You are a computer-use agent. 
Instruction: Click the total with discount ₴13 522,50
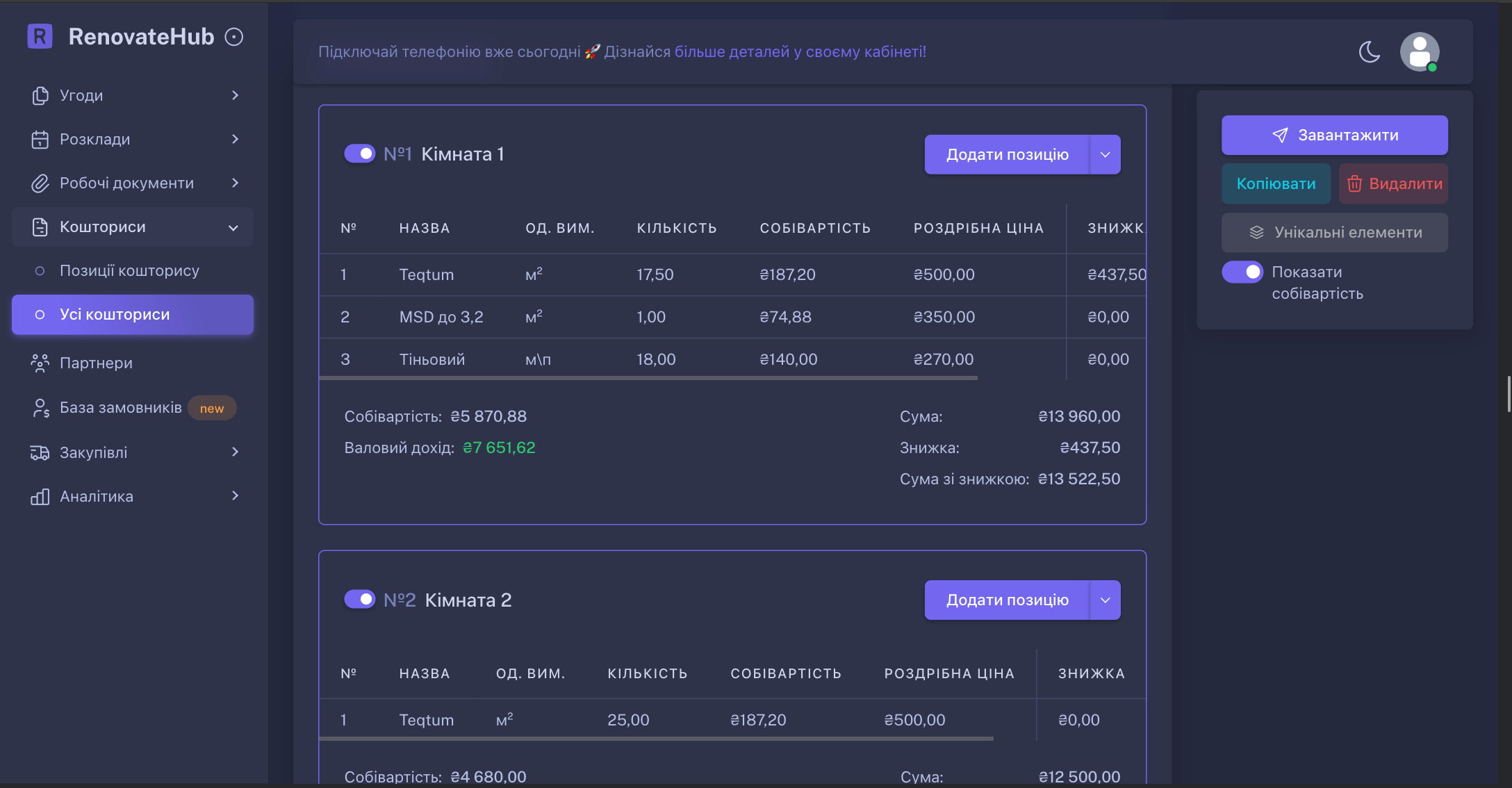(1079, 479)
